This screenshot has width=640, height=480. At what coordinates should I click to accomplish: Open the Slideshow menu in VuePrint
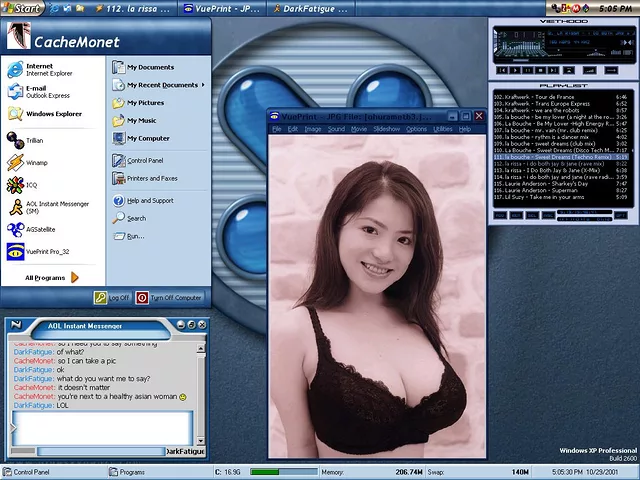pos(386,129)
